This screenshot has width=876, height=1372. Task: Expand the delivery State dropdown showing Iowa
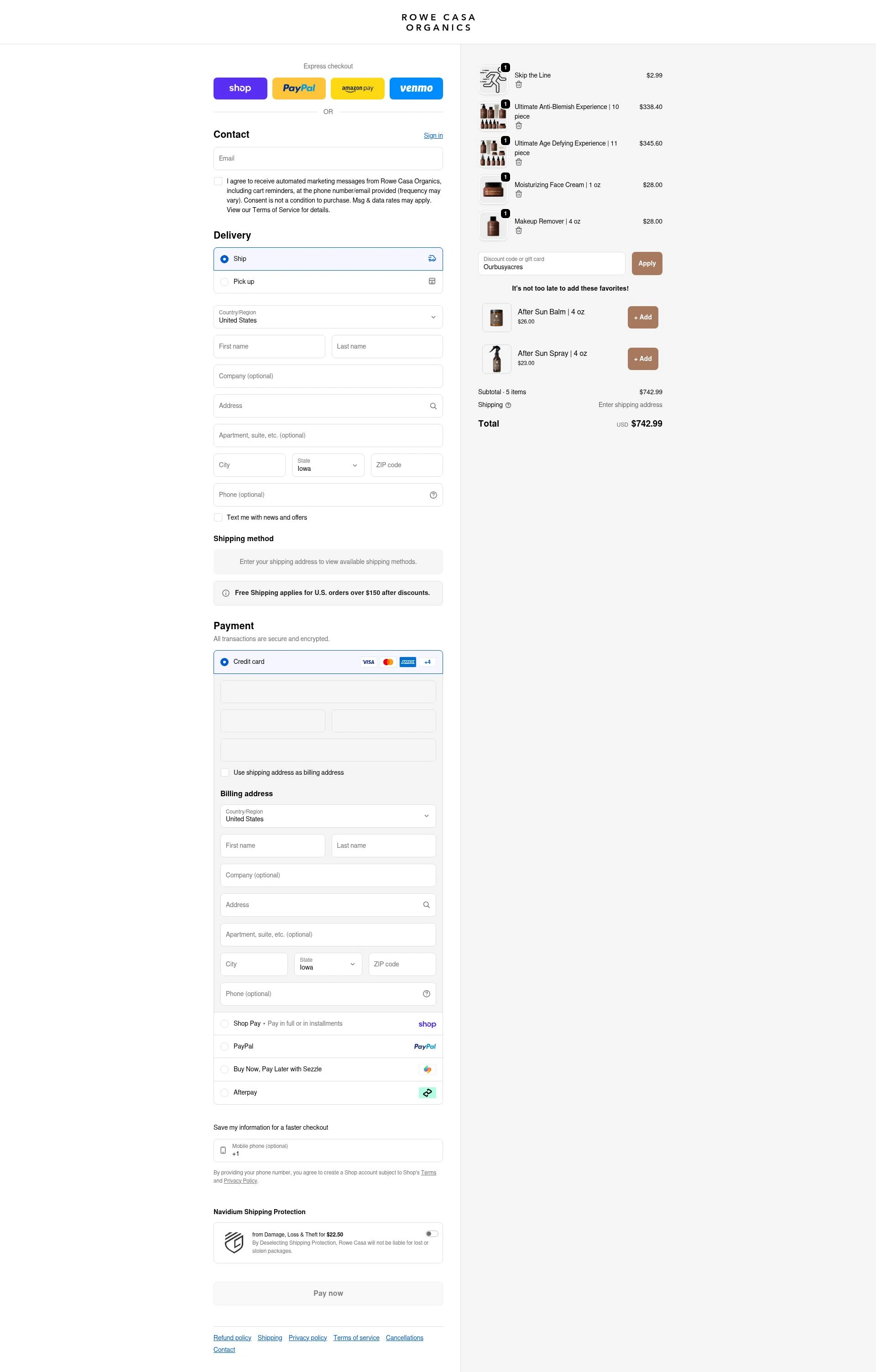click(328, 465)
